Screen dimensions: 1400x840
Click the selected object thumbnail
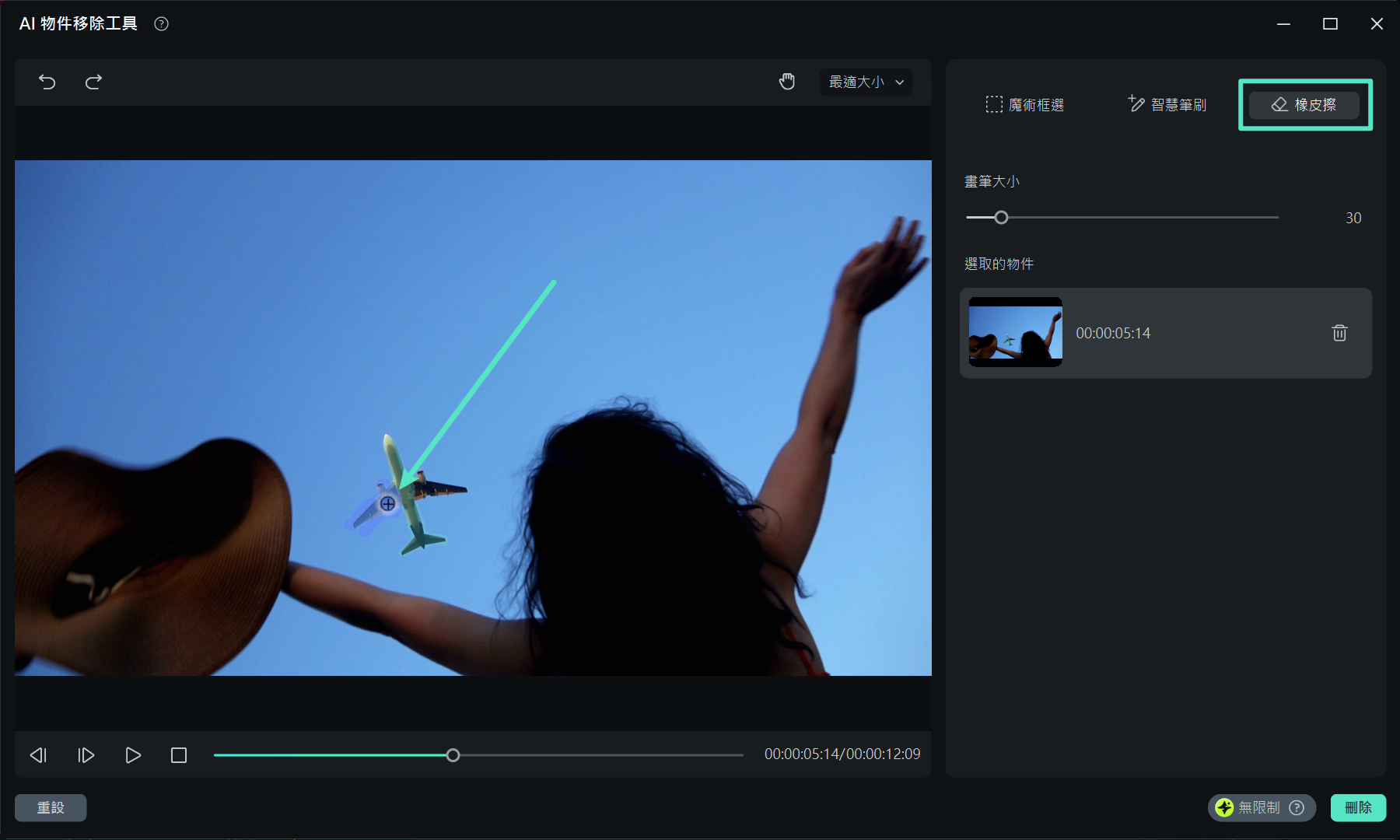(x=1015, y=332)
